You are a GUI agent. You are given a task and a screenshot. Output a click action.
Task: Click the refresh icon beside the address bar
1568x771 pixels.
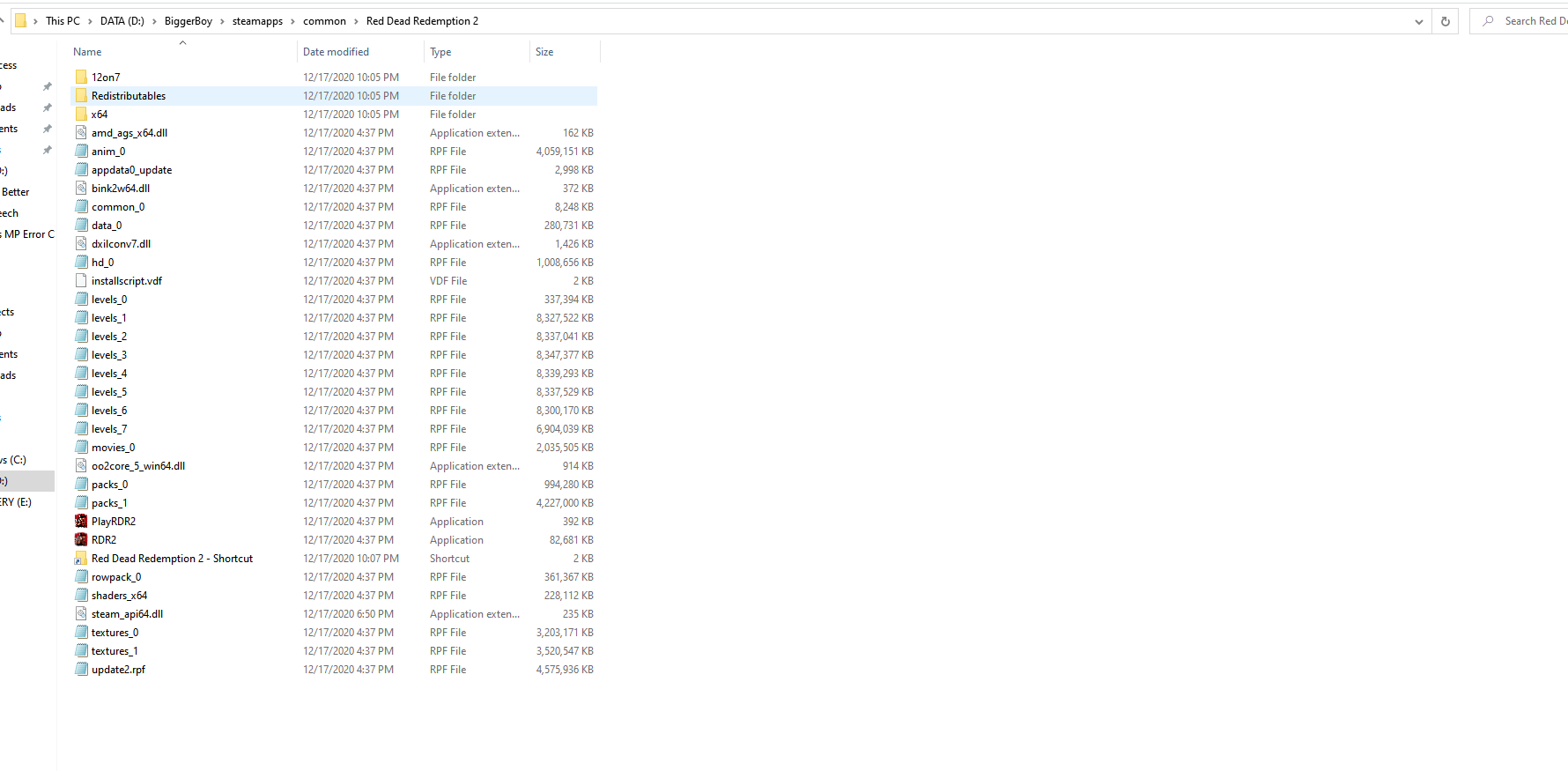coord(1445,21)
